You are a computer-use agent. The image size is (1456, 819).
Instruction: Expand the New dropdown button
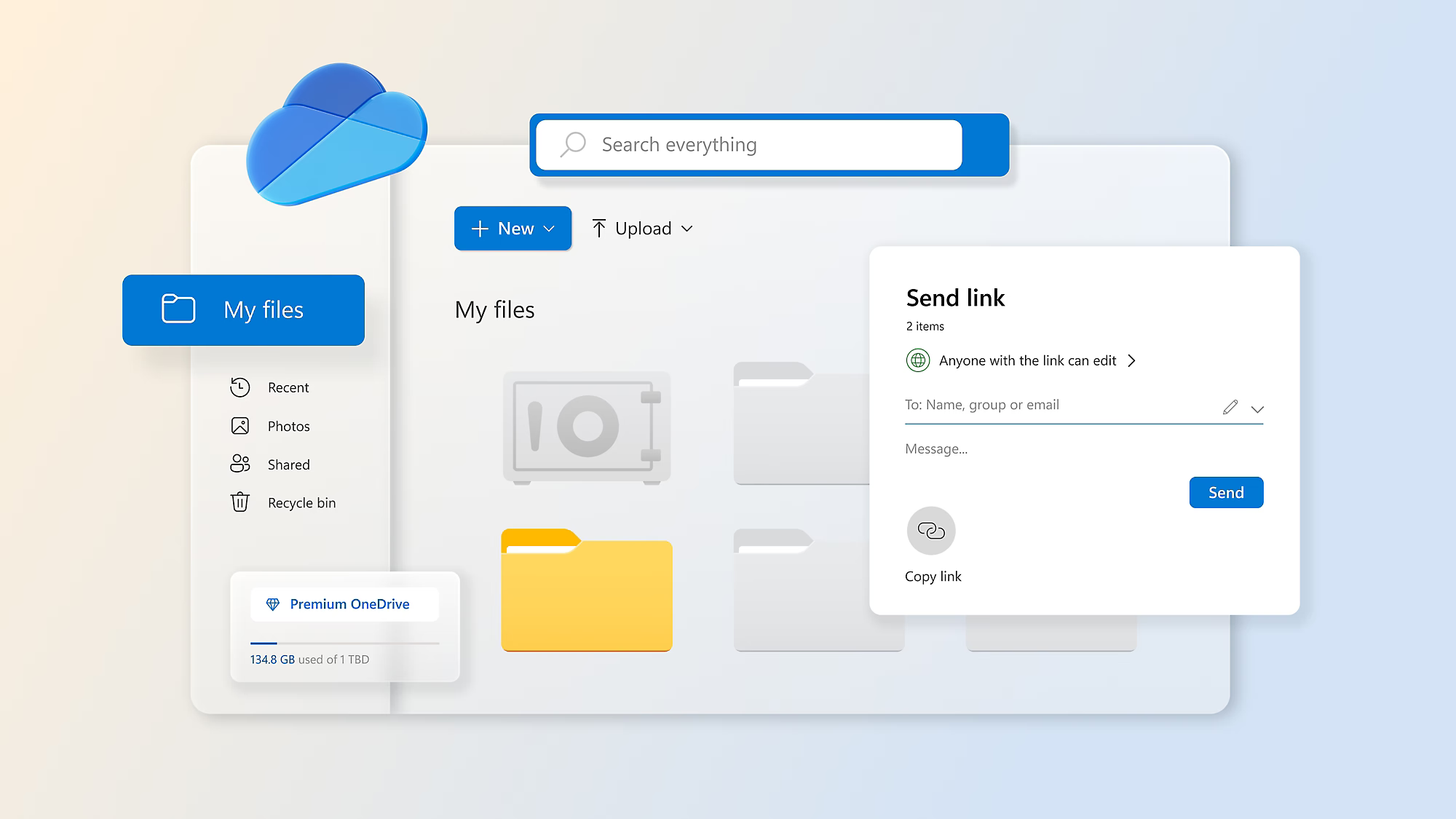[x=513, y=229]
